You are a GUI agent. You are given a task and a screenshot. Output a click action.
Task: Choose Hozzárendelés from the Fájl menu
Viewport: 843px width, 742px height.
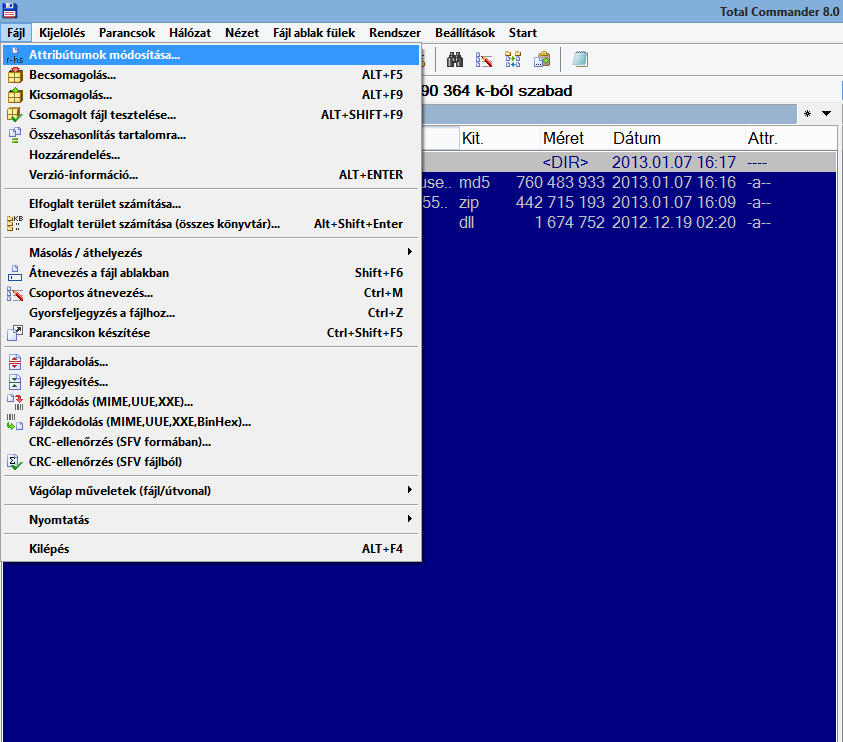pyautogui.click(x=211, y=155)
